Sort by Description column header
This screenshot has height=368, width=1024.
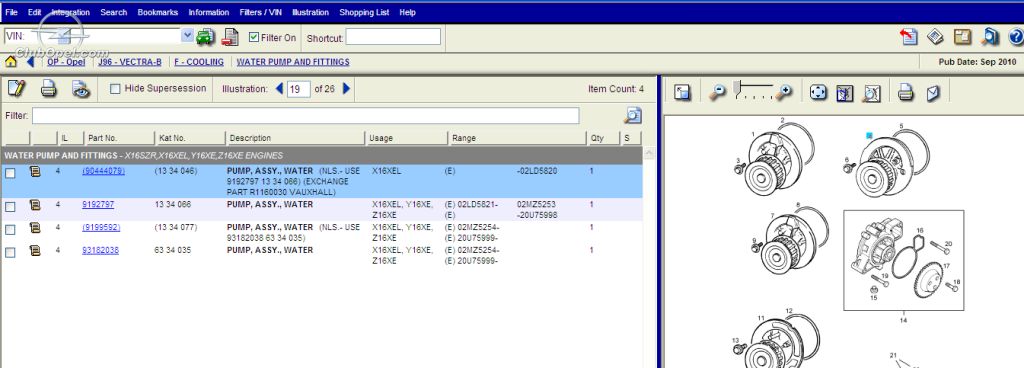(x=295, y=138)
